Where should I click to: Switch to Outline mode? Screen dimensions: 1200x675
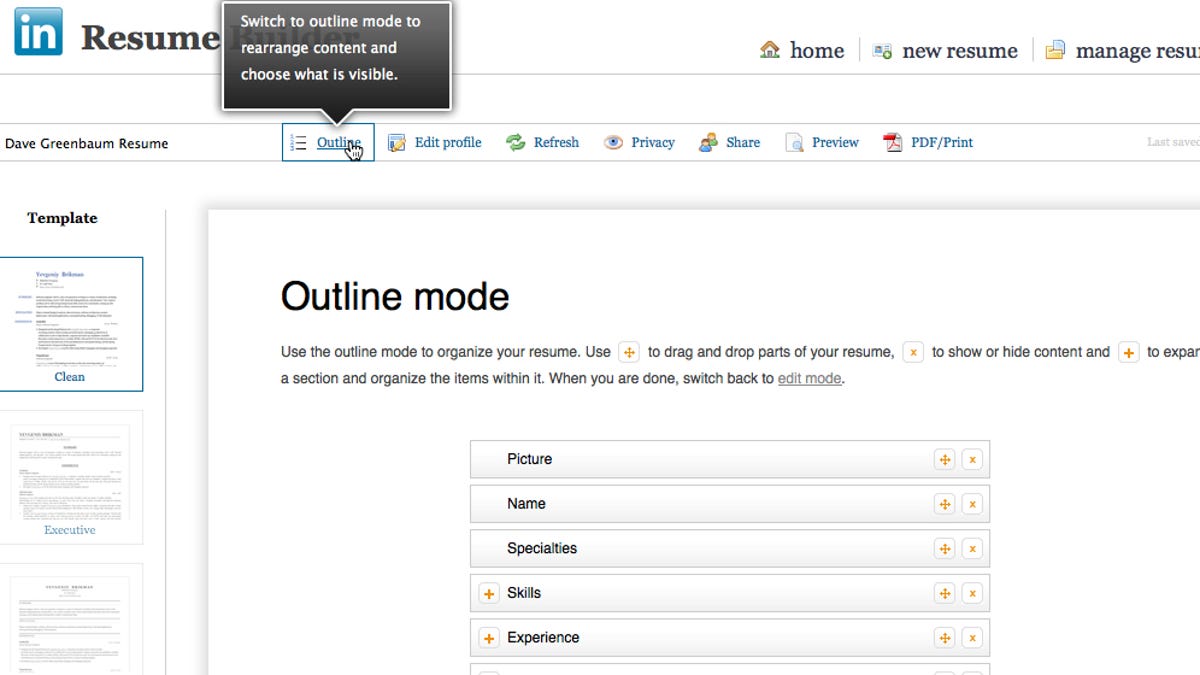click(328, 142)
